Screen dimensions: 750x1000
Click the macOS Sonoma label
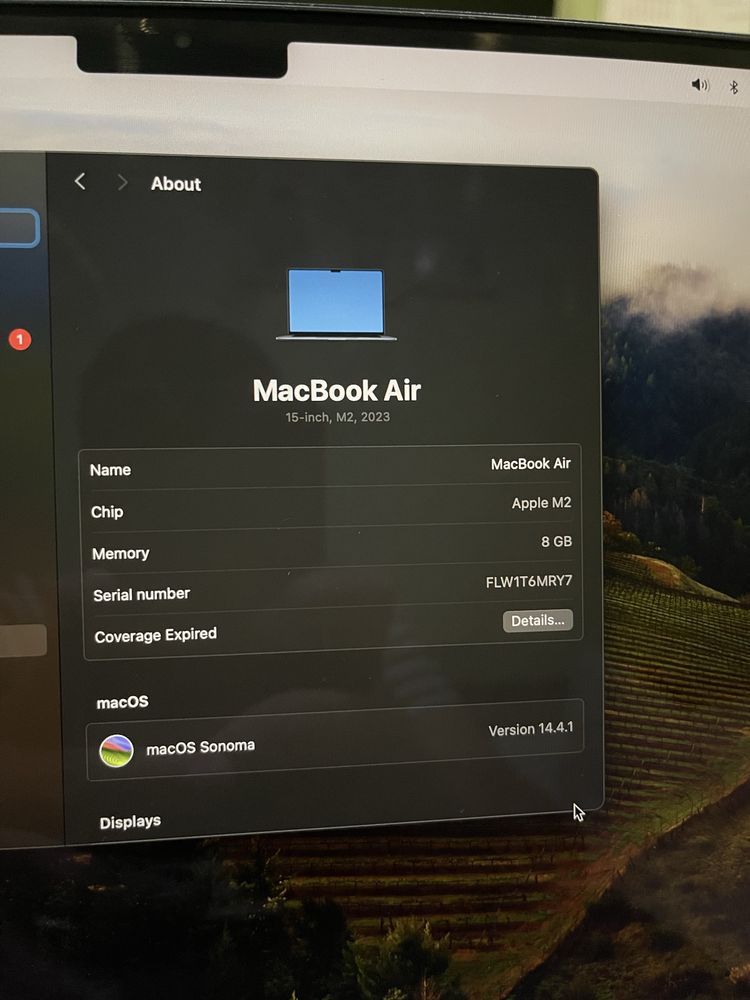pyautogui.click(x=200, y=747)
